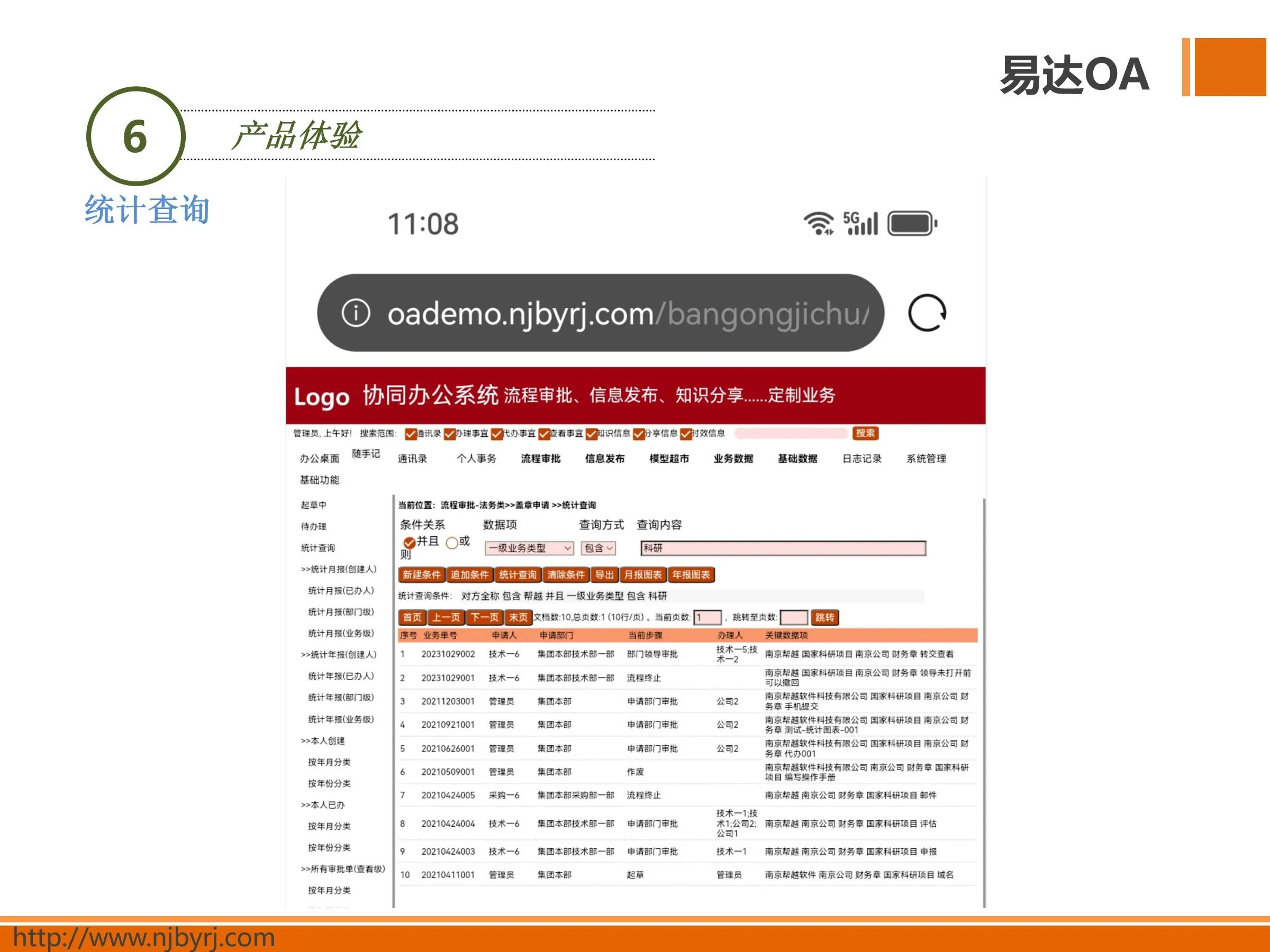This screenshot has height=952, width=1270.
Task: Open 统计月报(部门级) in sidebar
Action: pos(341,612)
